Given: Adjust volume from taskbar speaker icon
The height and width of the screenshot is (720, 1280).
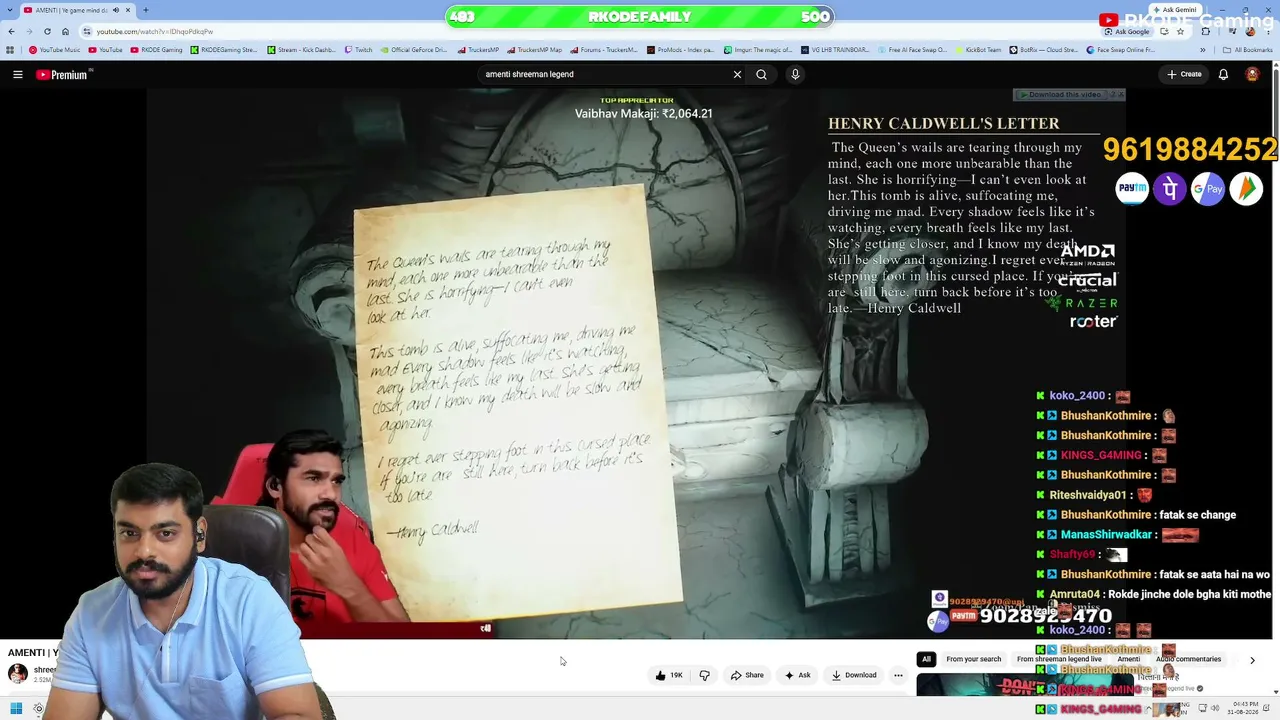Looking at the screenshot, I should (1215, 709).
